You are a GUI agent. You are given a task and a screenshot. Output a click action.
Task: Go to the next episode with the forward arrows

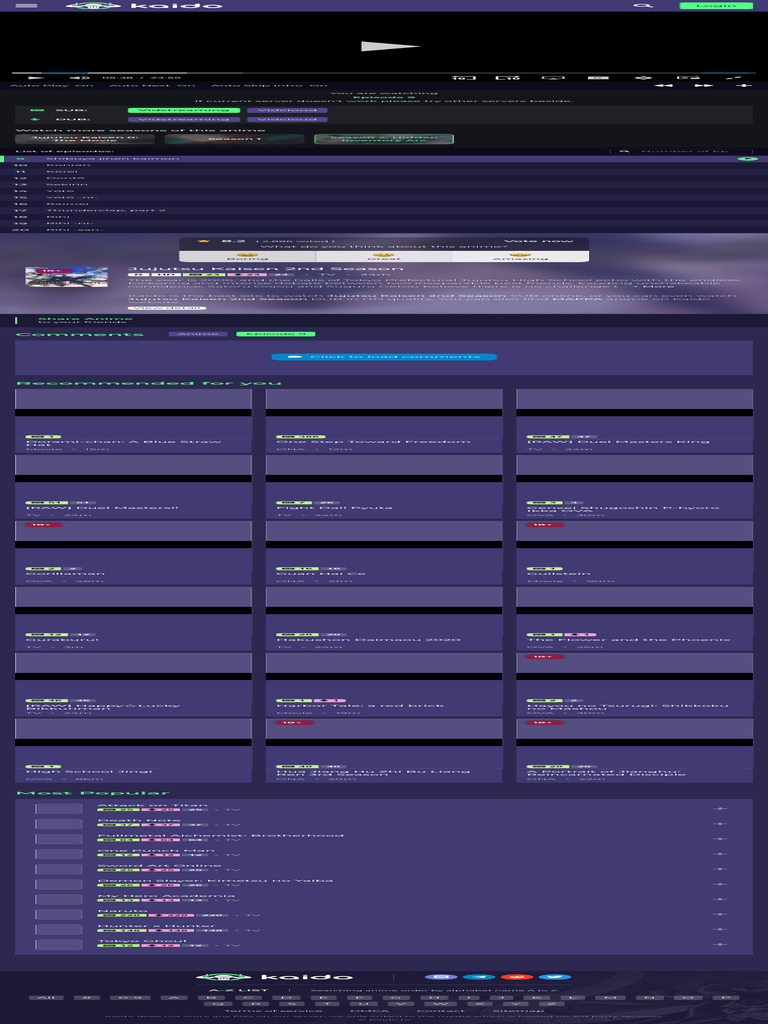tap(704, 86)
